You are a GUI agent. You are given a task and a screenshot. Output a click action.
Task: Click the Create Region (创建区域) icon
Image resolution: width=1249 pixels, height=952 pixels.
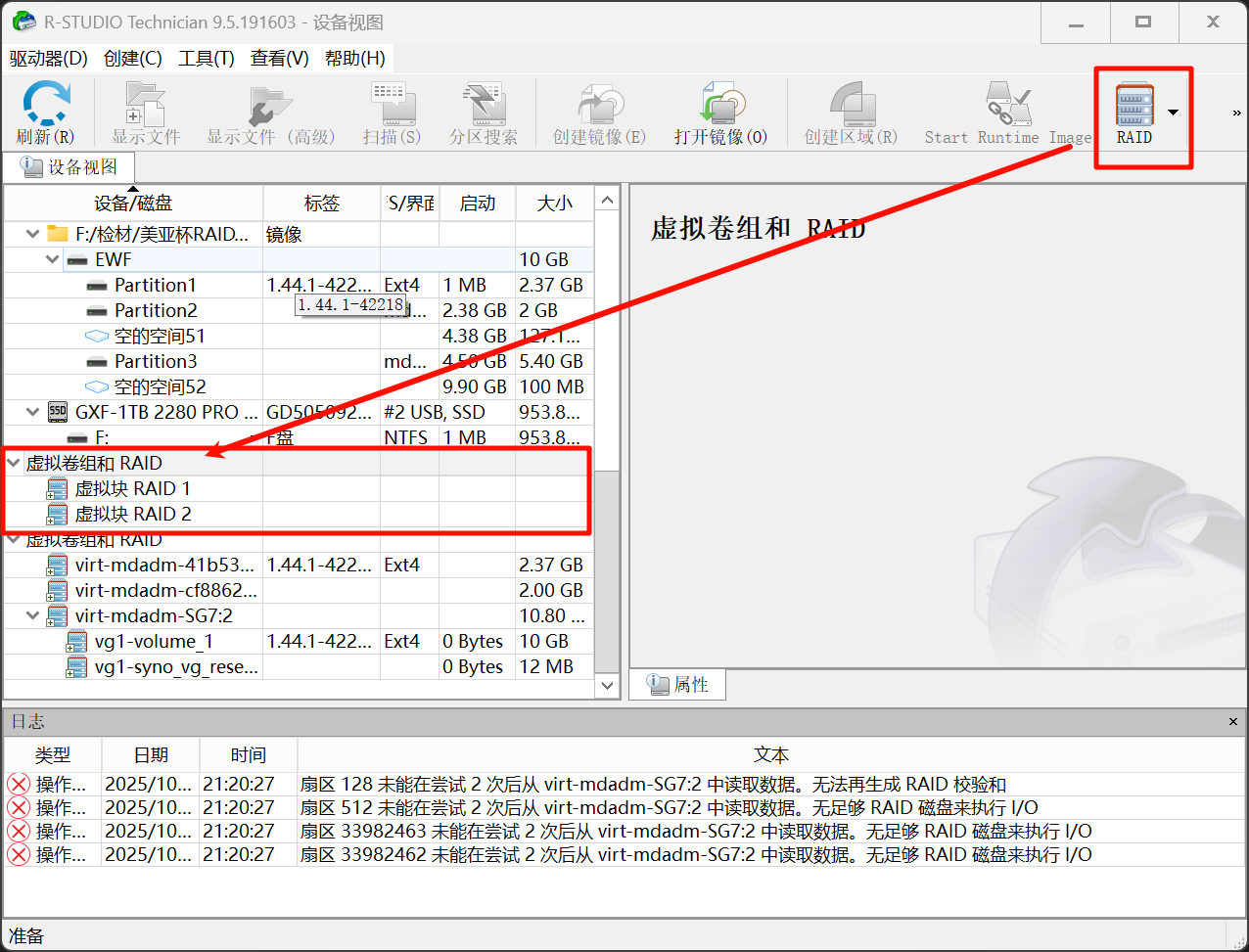pos(851,105)
